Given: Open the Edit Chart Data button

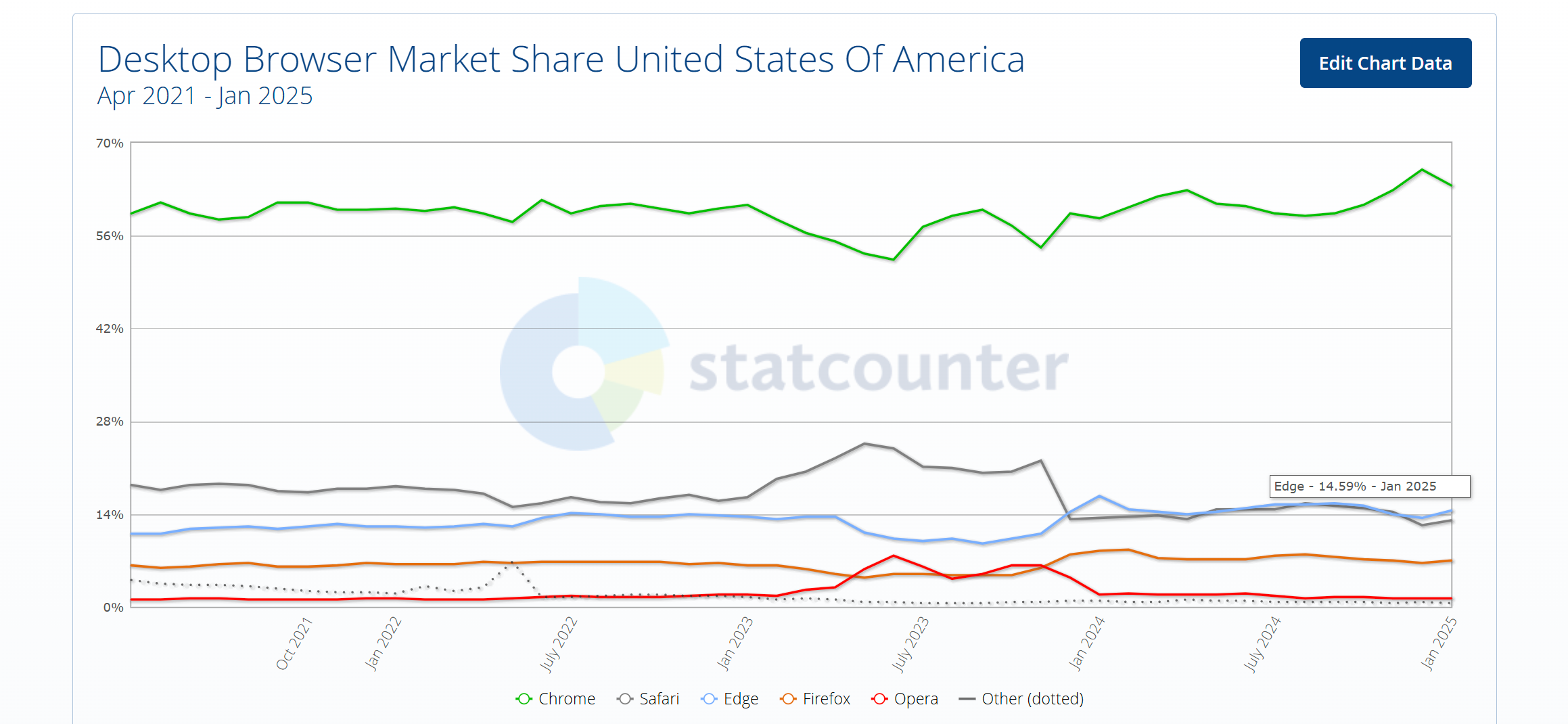Looking at the screenshot, I should click(x=1385, y=63).
